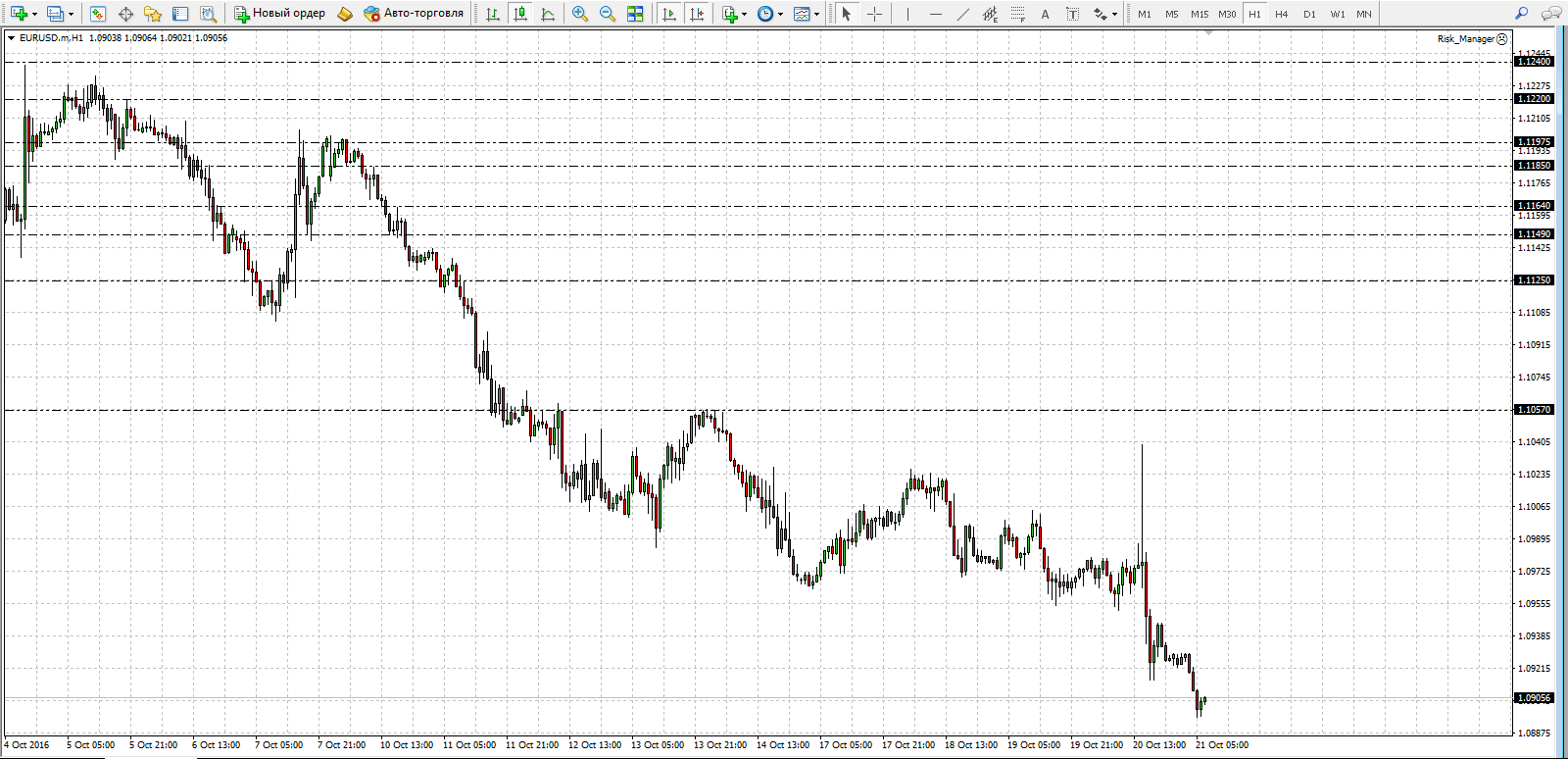Zoom out on the chart
Viewport: 1568px width, 759px height.
608,14
